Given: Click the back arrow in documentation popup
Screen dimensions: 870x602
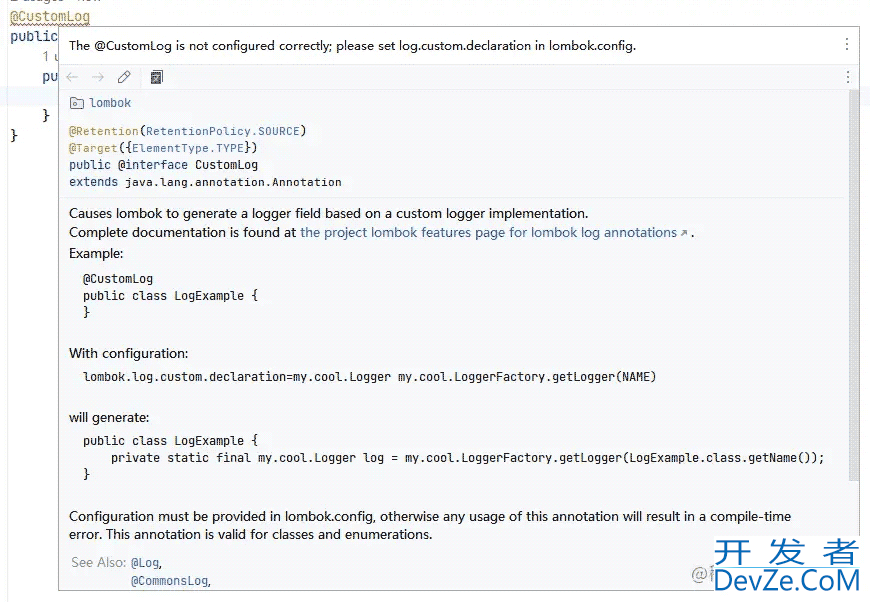Looking at the screenshot, I should point(72,77).
